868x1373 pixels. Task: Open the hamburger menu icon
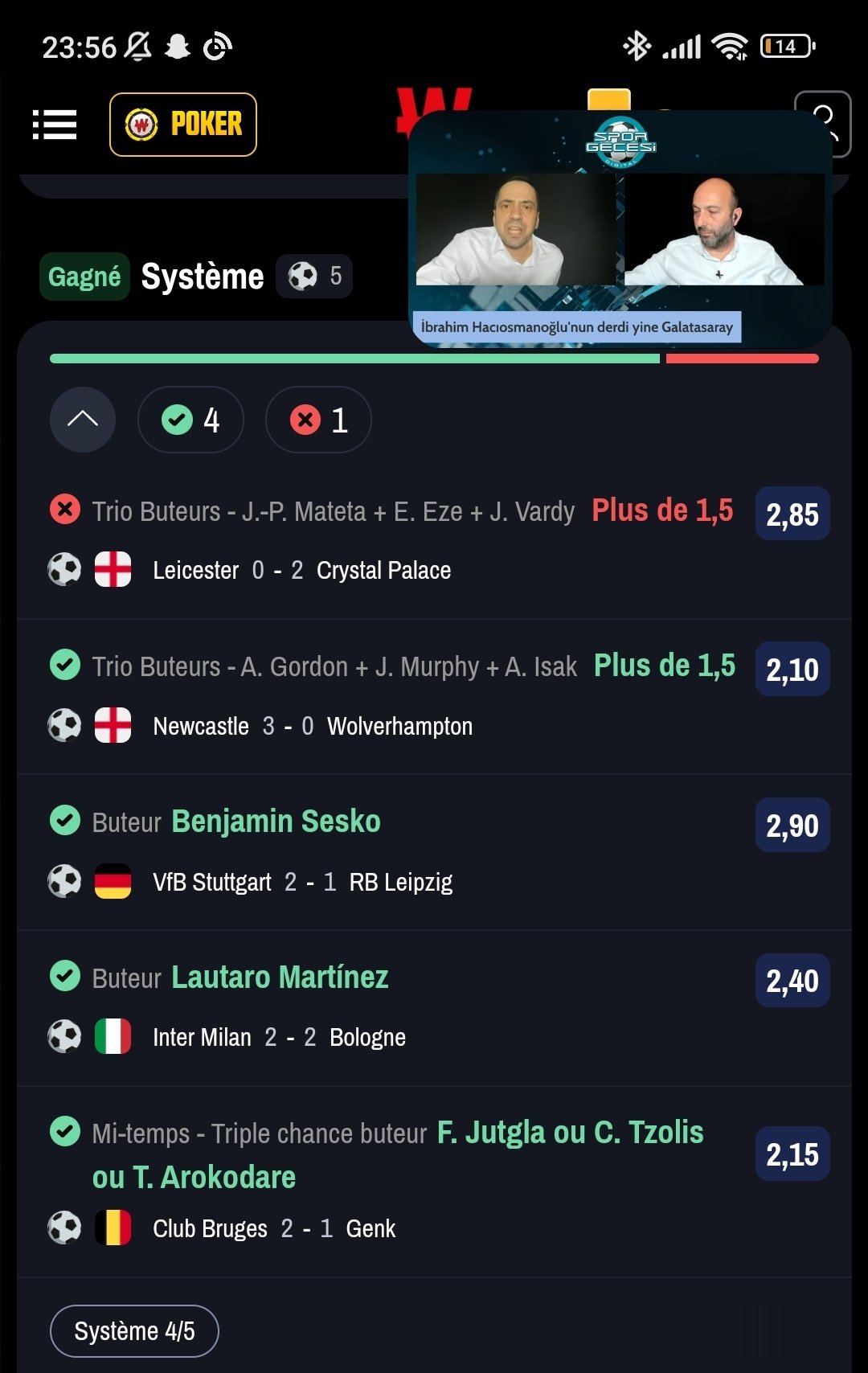point(55,125)
